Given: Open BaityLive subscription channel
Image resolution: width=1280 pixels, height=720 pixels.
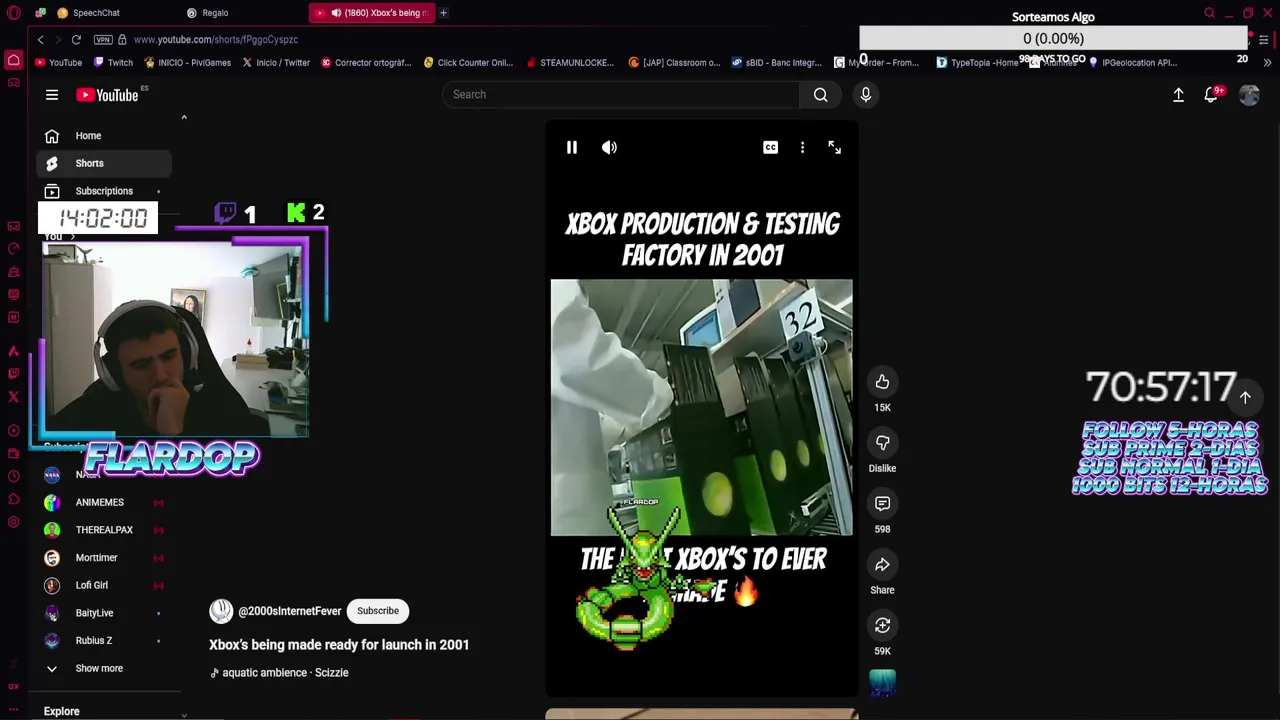Looking at the screenshot, I should pos(104,613).
